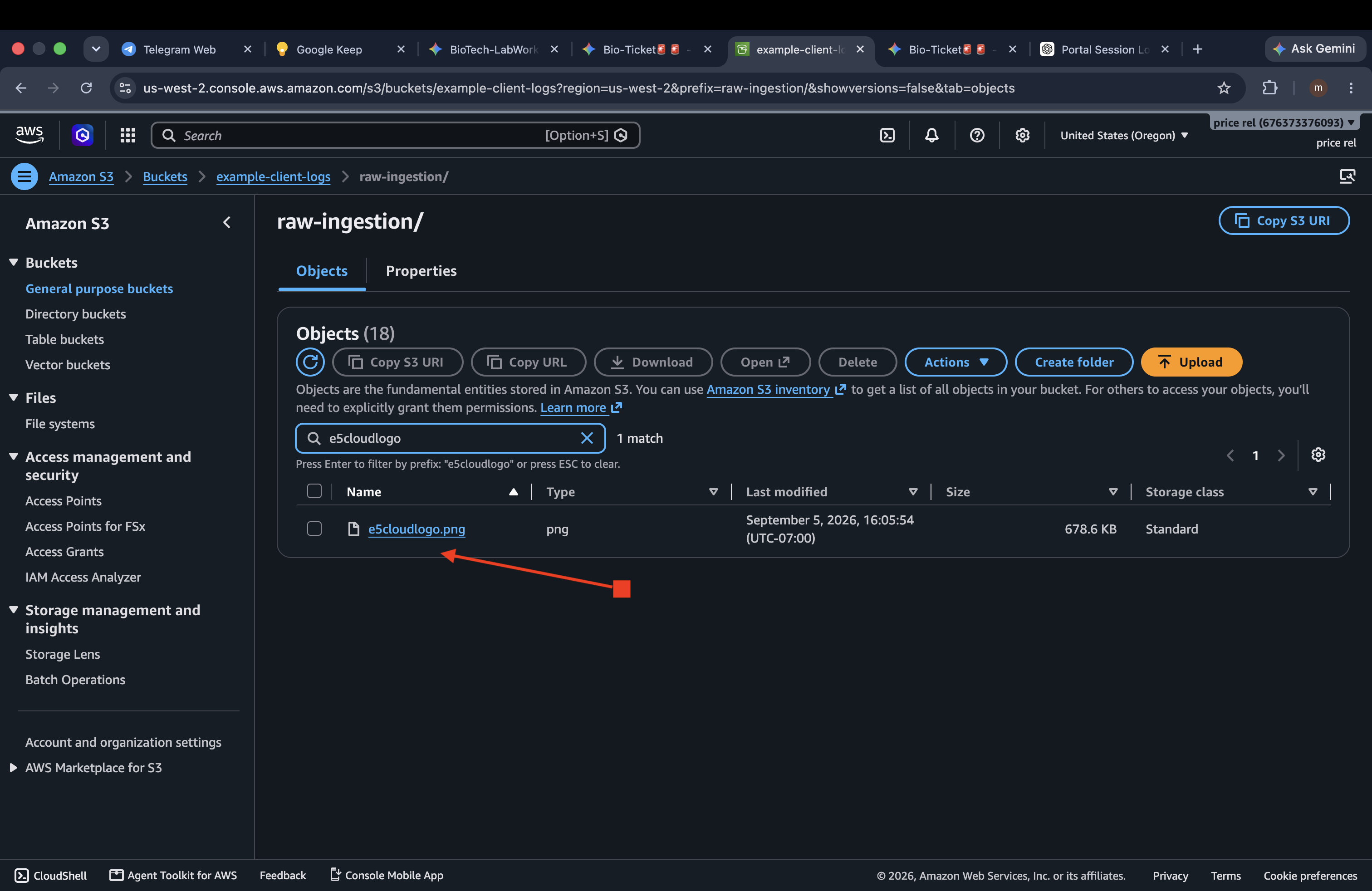Switch to the Telegram Web tab
This screenshot has width=1372, height=891.
(179, 49)
